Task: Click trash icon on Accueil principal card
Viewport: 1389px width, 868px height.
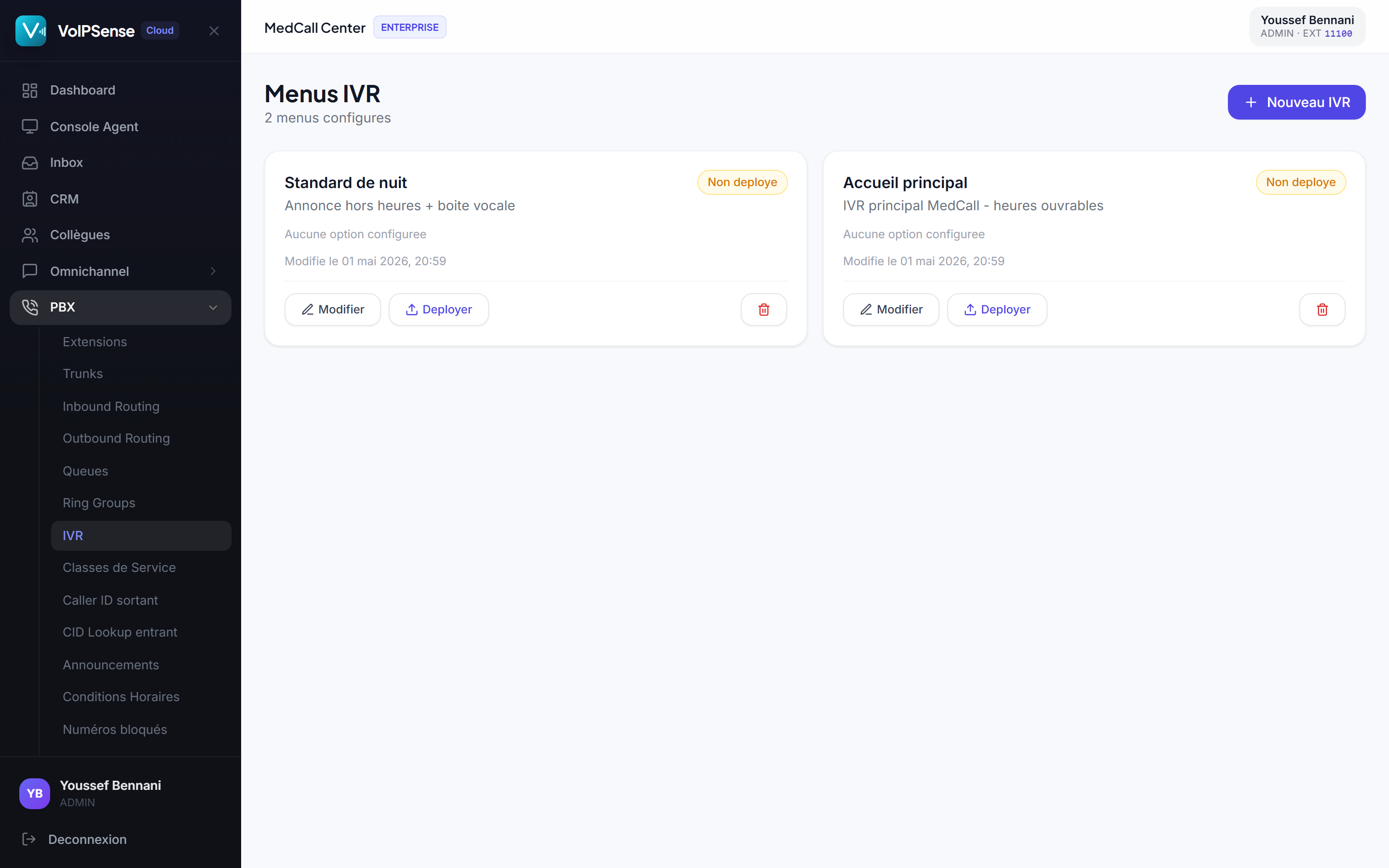Action: (x=1322, y=310)
